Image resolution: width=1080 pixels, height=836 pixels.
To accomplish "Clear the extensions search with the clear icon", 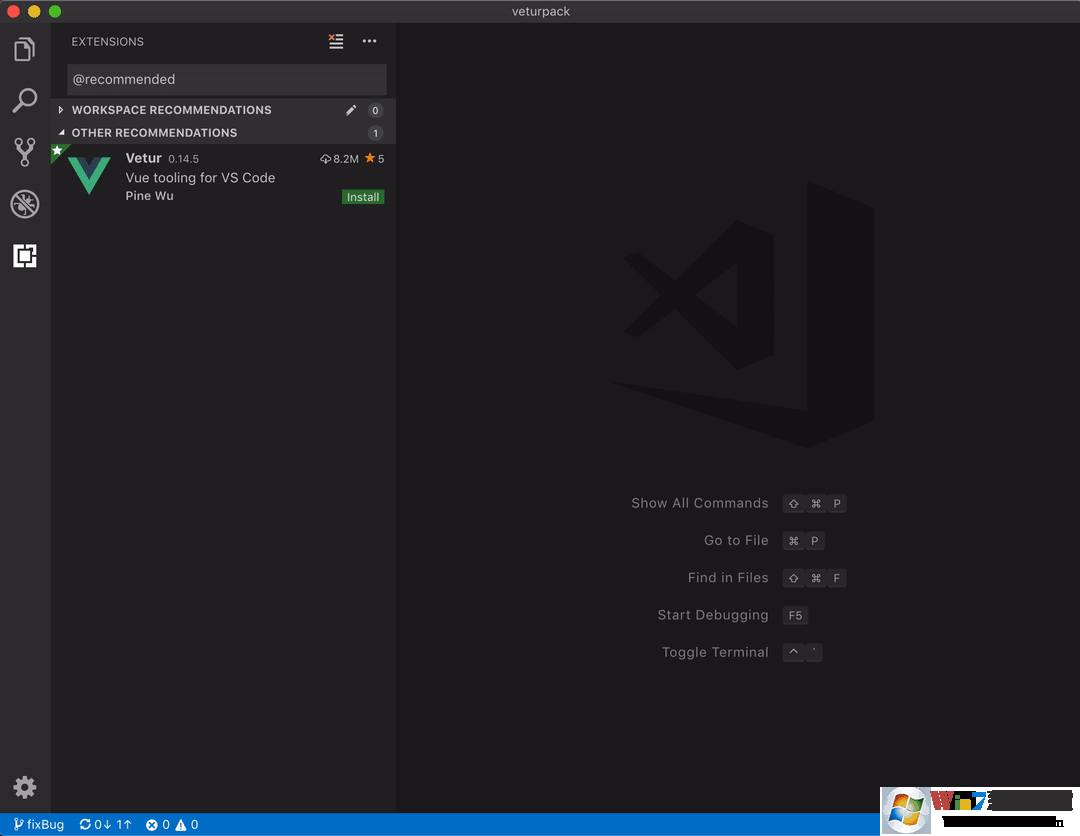I will [336, 41].
